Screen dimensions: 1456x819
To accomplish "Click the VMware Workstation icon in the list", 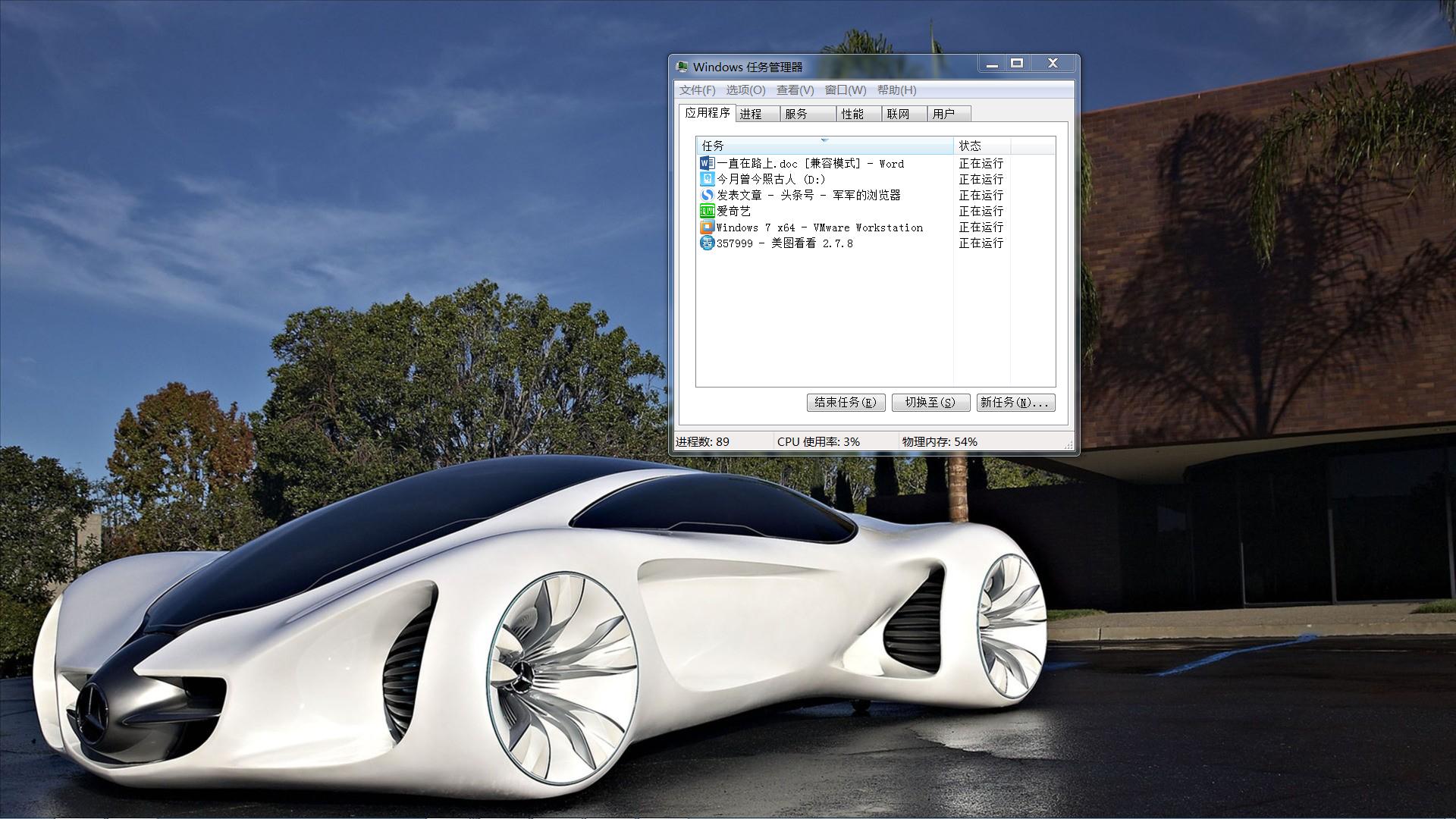I will point(707,227).
